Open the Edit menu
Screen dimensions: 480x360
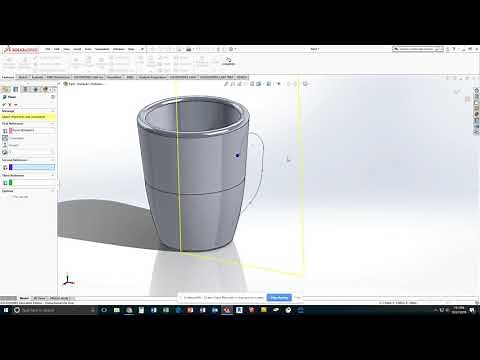coord(57,49)
